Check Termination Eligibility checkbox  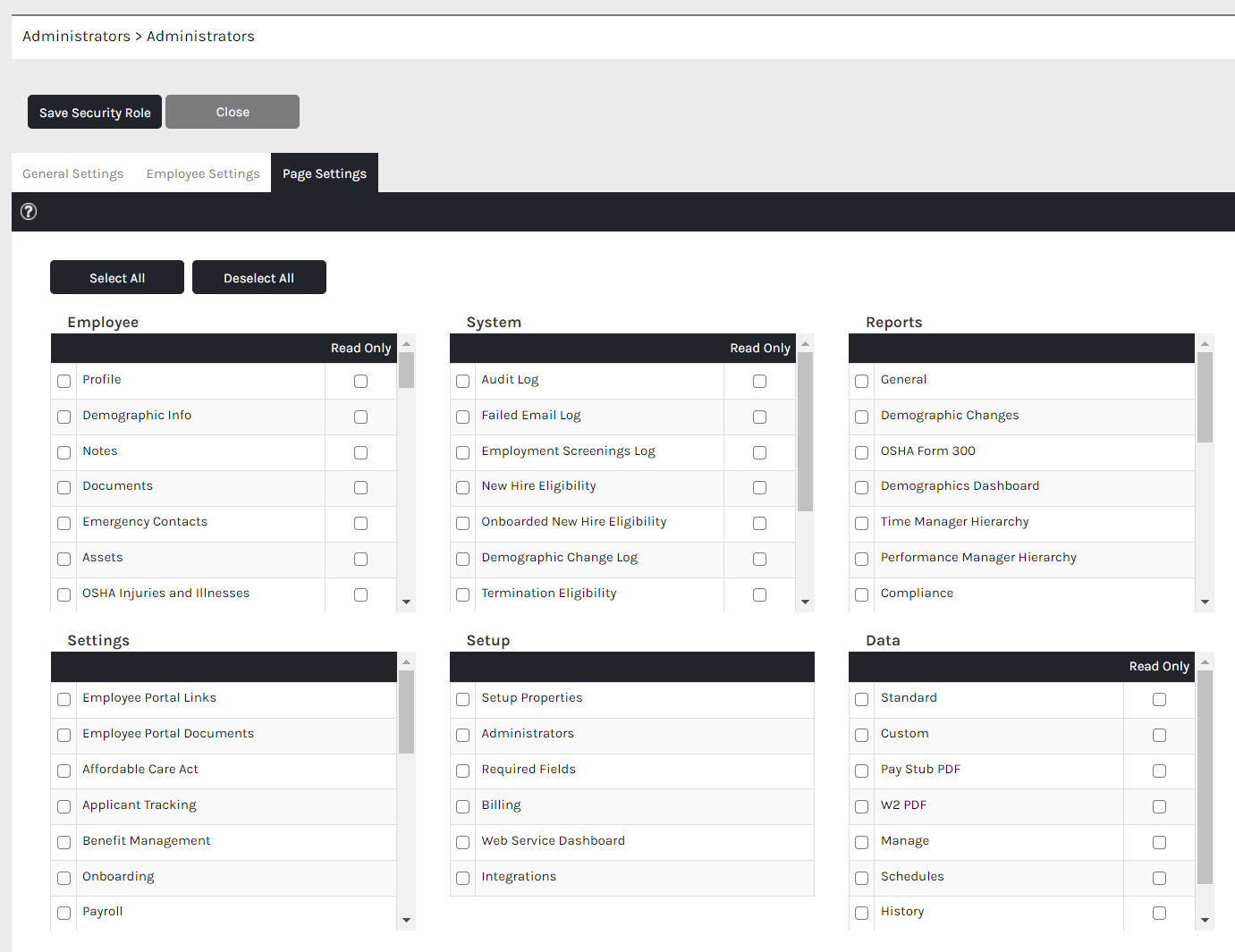pos(463,594)
